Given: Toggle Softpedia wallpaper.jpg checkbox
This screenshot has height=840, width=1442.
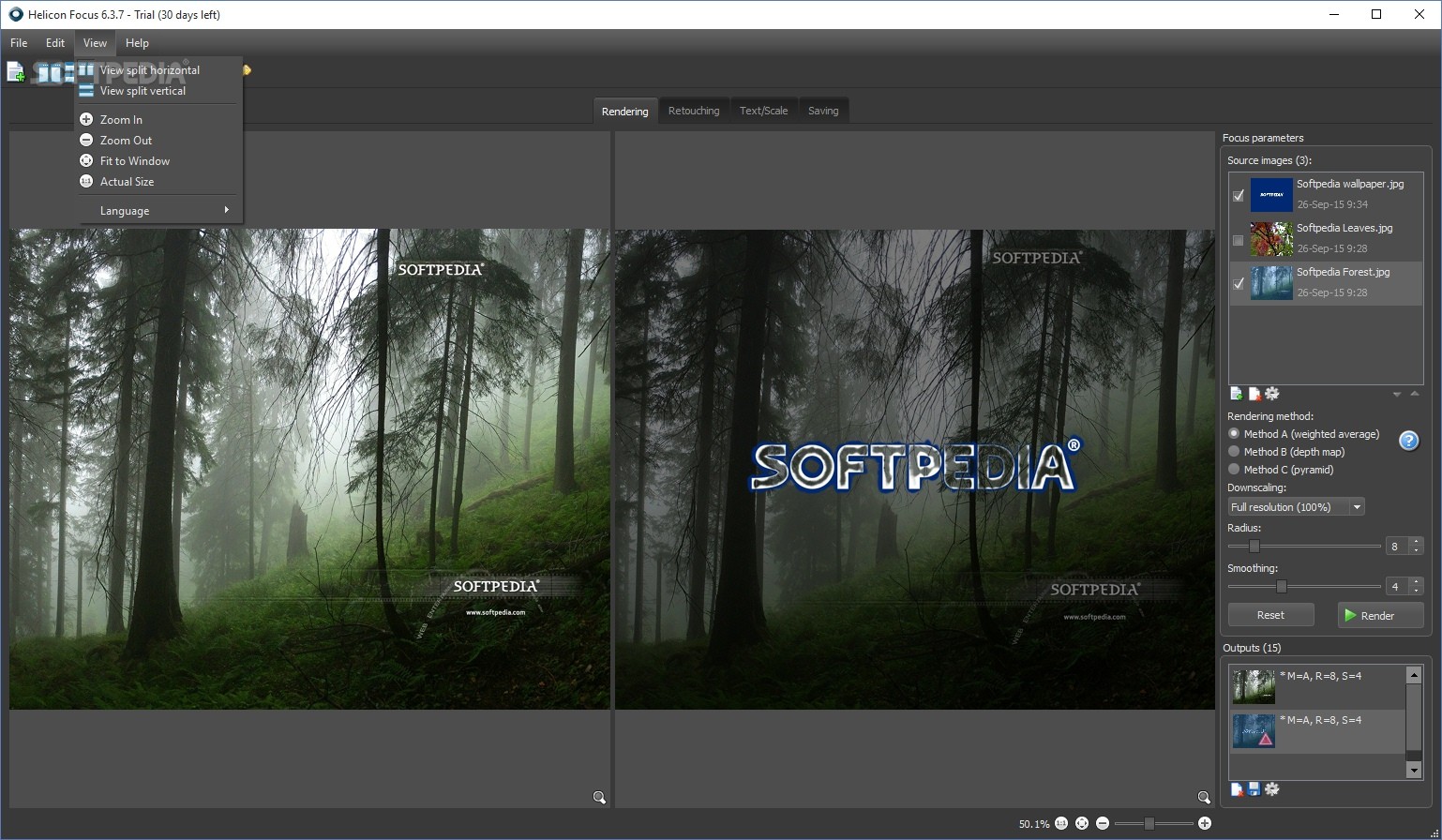Looking at the screenshot, I should [x=1238, y=196].
